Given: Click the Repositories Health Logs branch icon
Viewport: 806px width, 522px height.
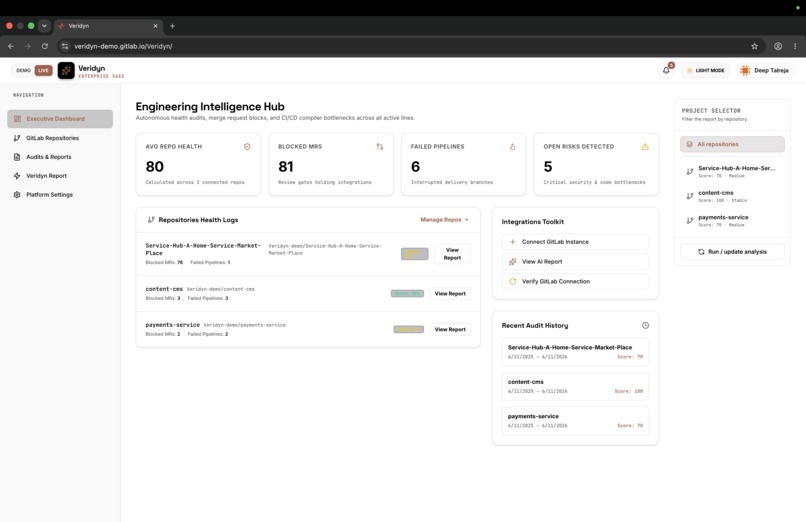Looking at the screenshot, I should pos(151,219).
